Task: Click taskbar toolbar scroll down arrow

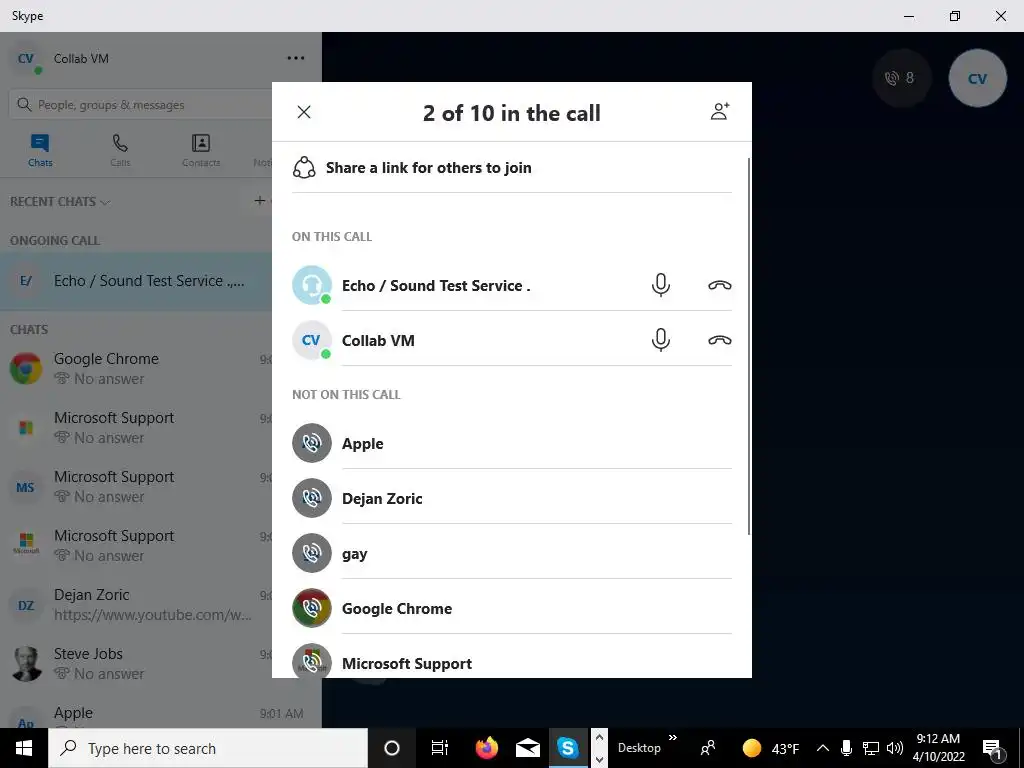Action: 599,759
